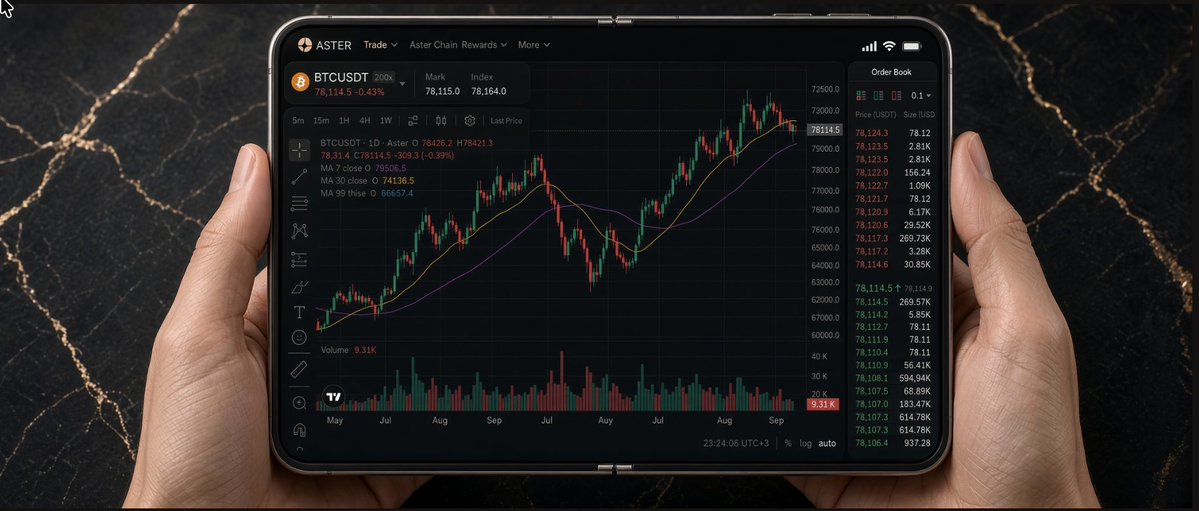Click the TradingView logo badge
This screenshot has height=511, width=1199.
[333, 396]
